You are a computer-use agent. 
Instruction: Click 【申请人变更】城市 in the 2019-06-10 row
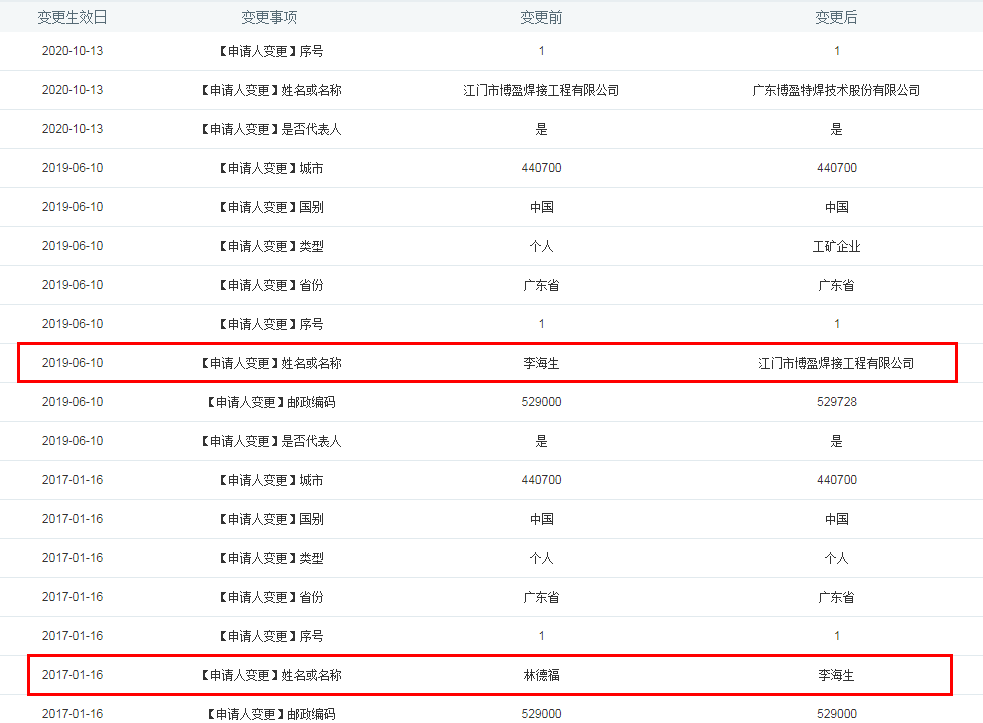tap(271, 168)
